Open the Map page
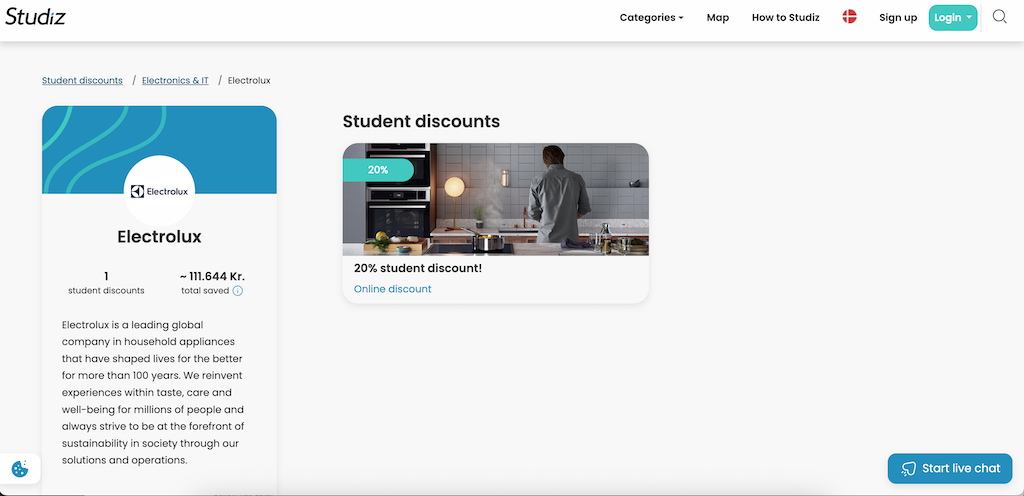 click(x=718, y=18)
